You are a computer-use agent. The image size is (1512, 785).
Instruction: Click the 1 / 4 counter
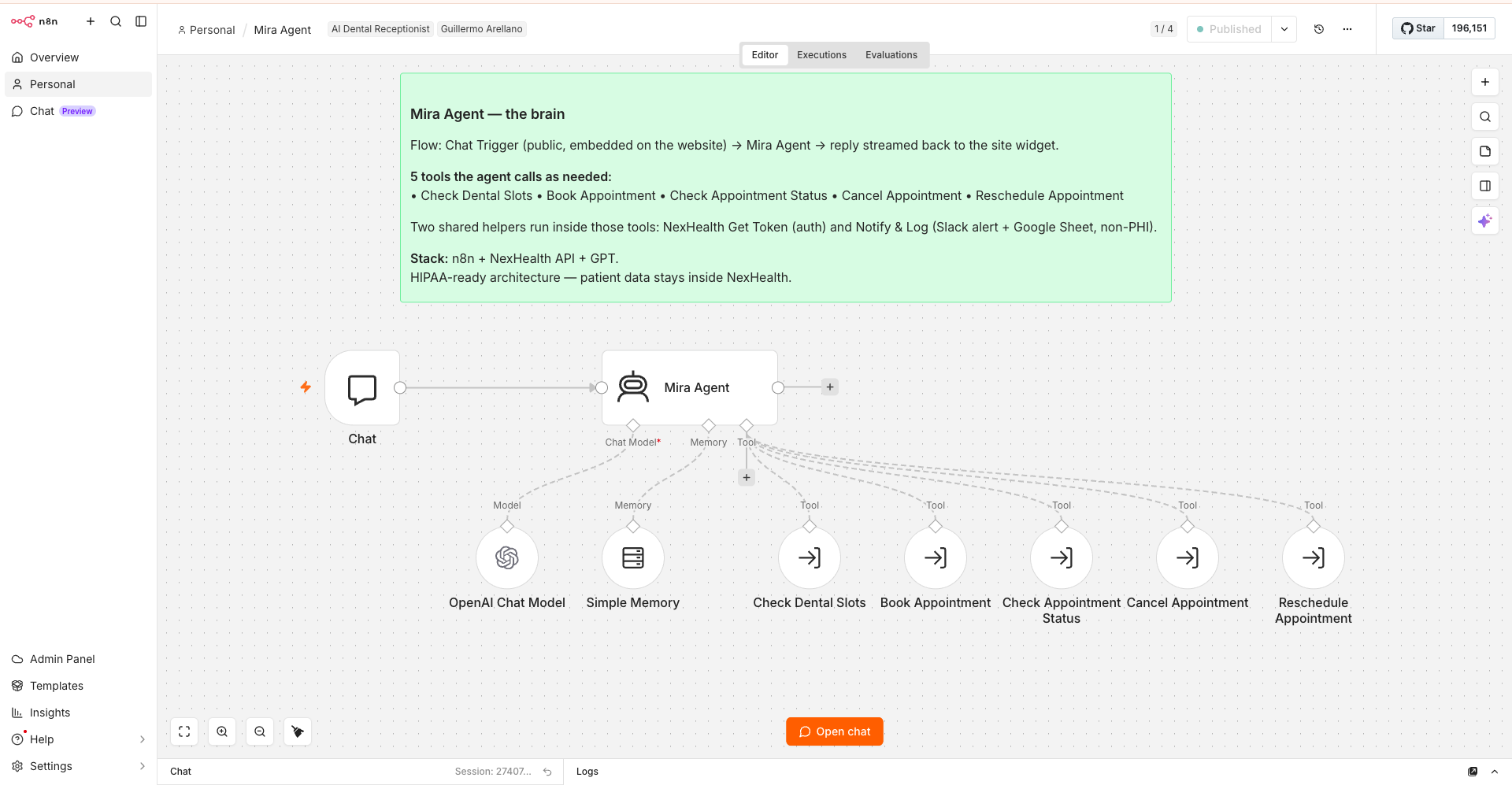1163,29
